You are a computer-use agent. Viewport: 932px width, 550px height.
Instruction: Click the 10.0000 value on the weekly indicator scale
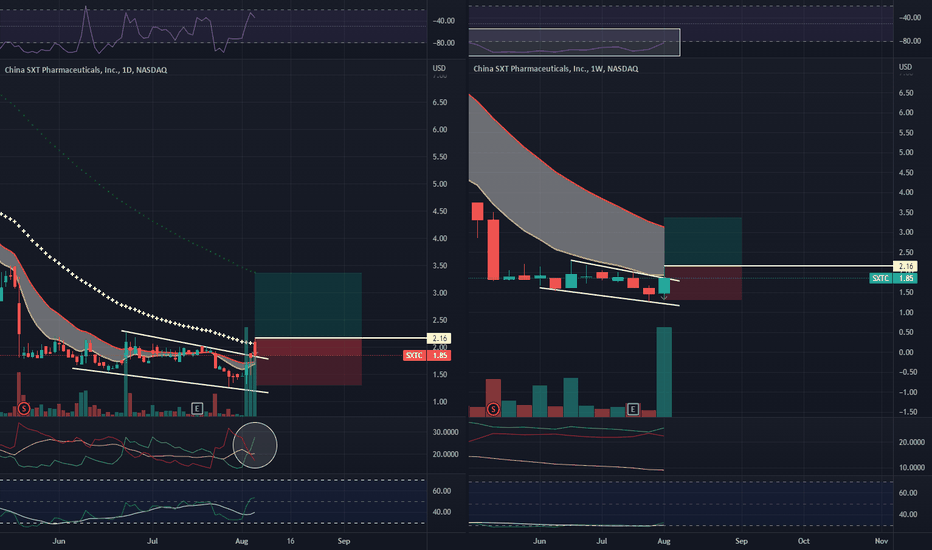[x=912, y=467]
